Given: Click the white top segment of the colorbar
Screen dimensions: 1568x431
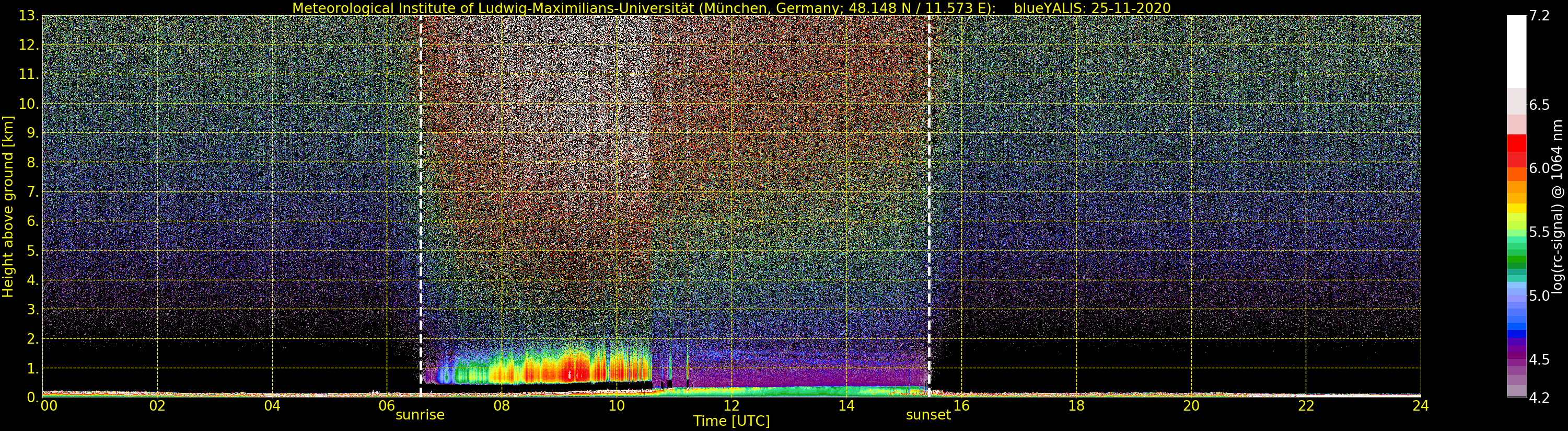Looking at the screenshot, I should [1516, 52].
